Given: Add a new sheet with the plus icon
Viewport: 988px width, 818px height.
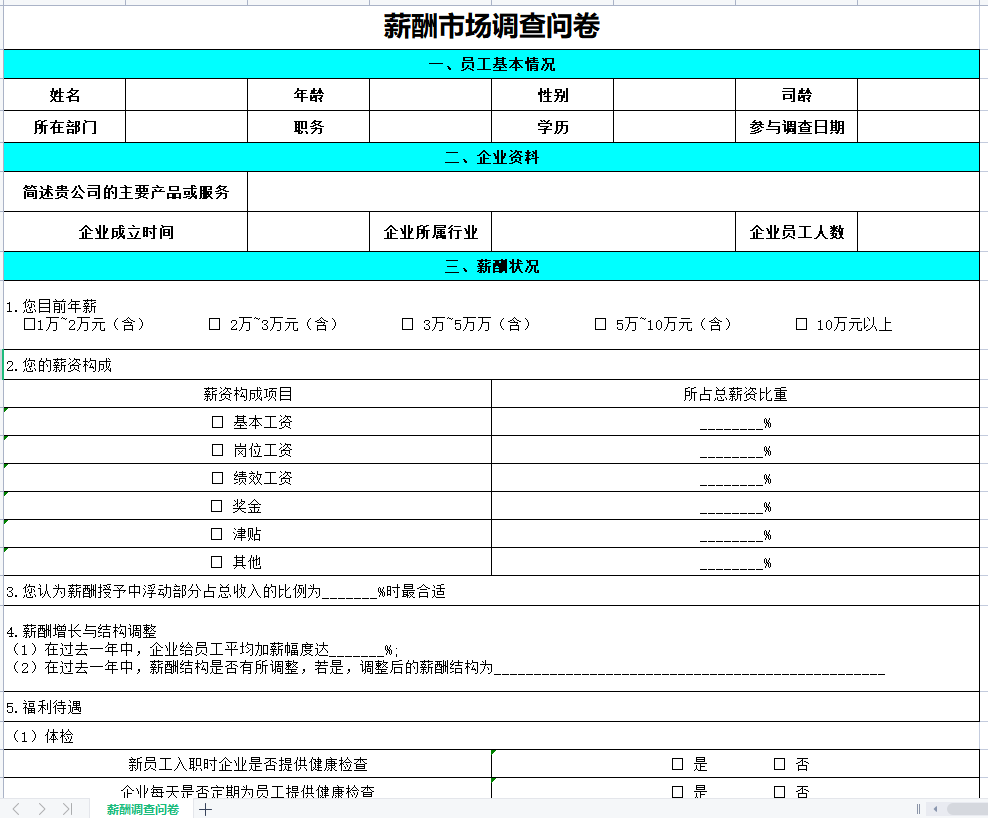Looking at the screenshot, I should 205,809.
